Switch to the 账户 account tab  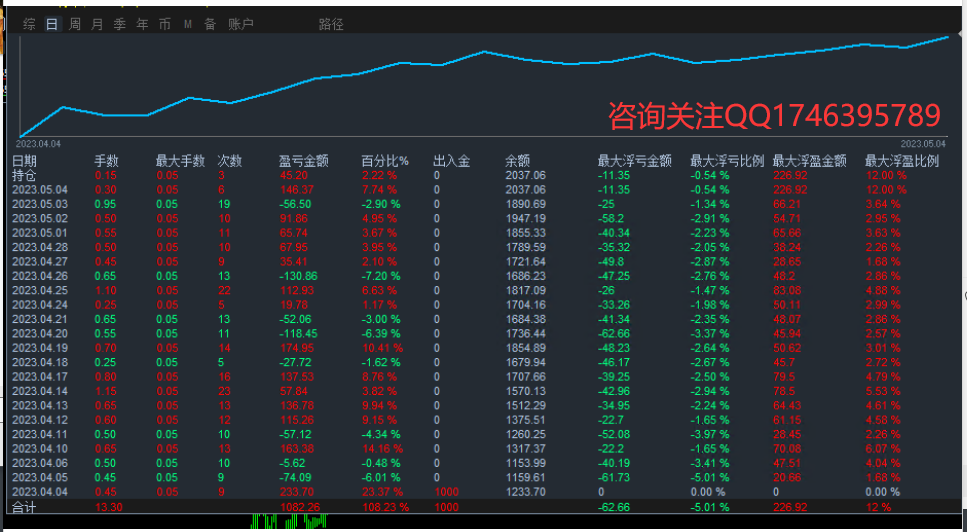click(x=241, y=24)
